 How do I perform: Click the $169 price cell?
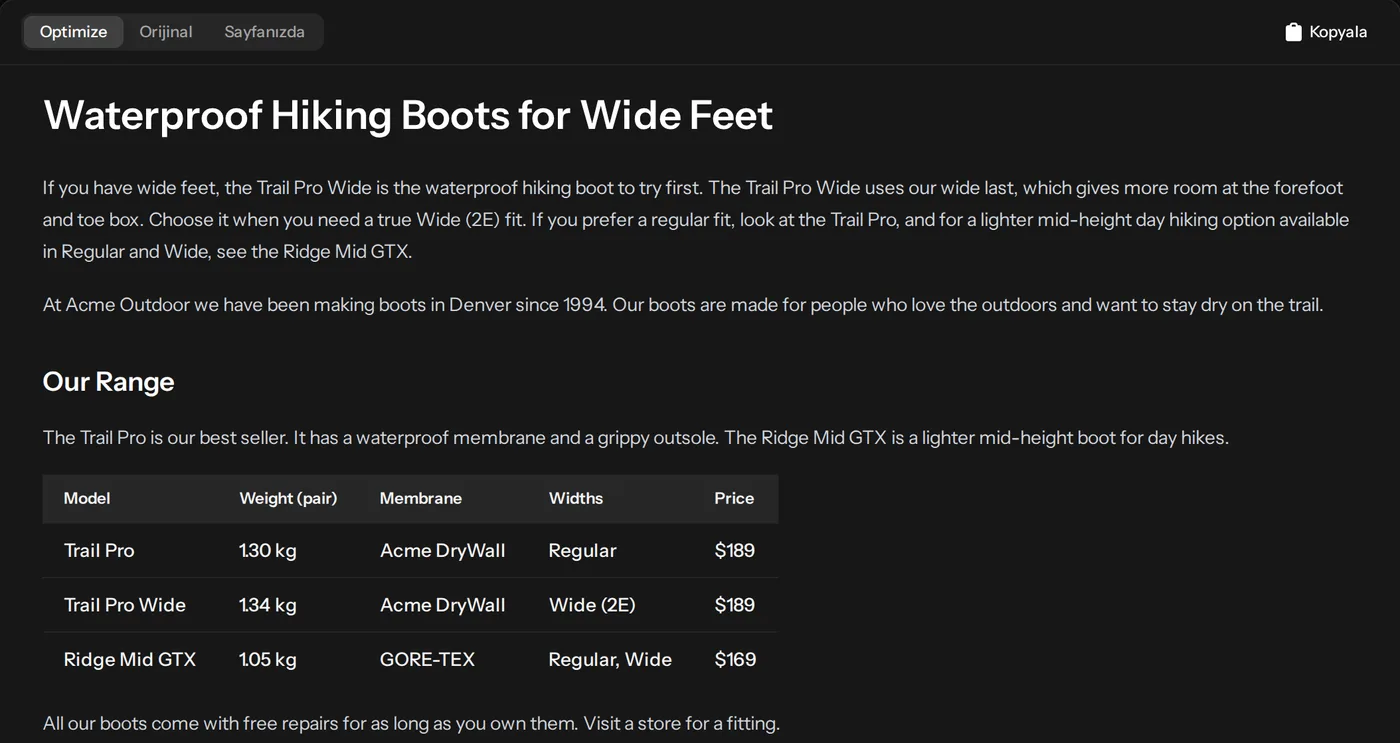735,659
